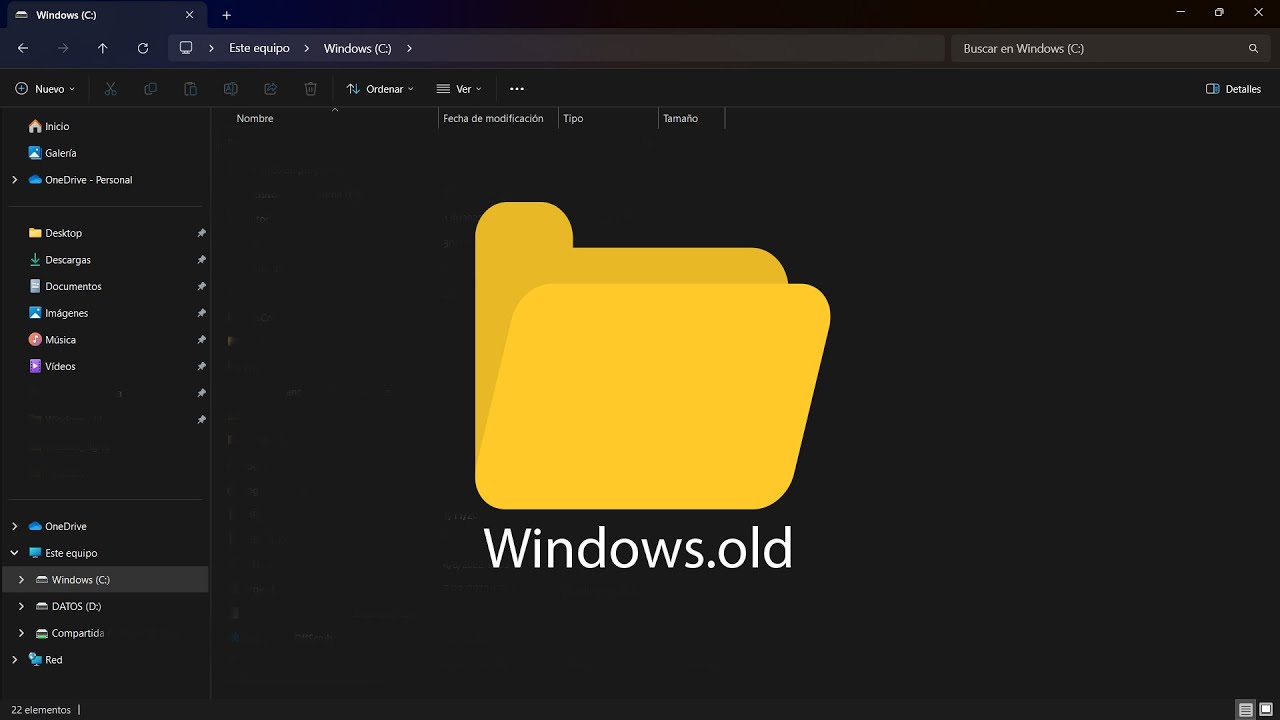Open the three-dot more options menu
This screenshot has height=720, width=1280.
click(x=517, y=89)
